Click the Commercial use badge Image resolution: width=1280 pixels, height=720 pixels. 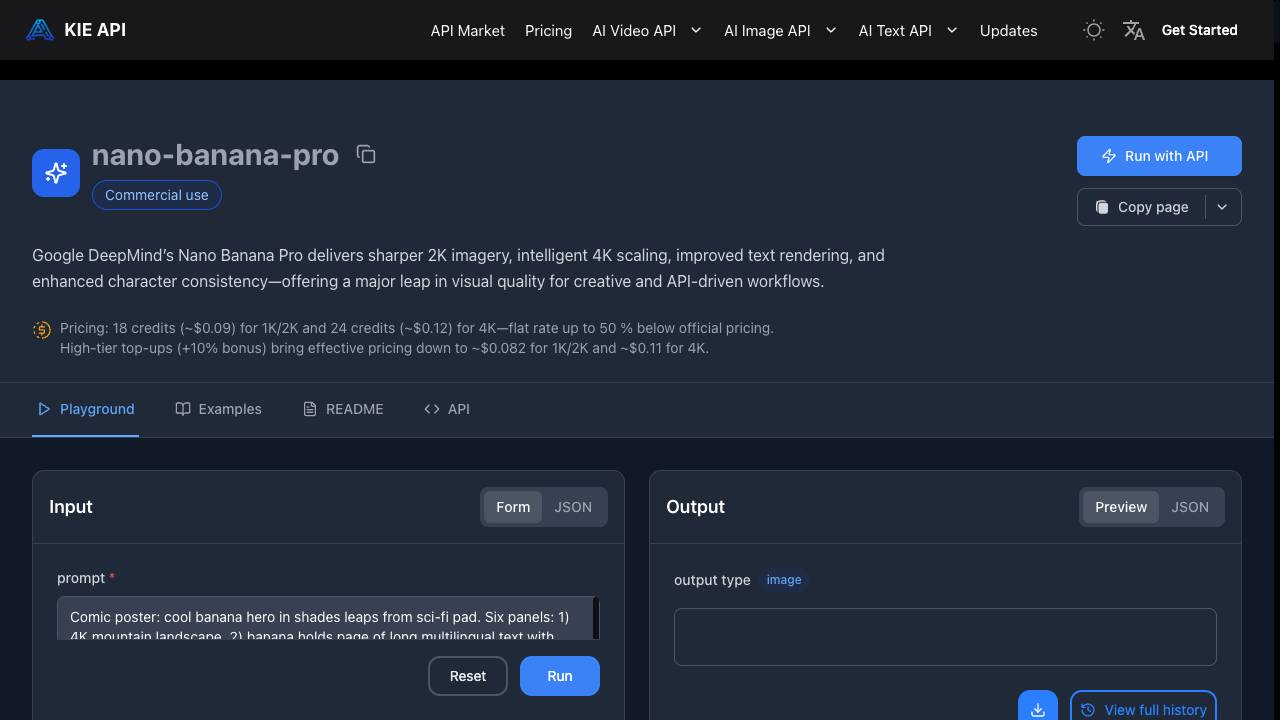[x=157, y=195]
